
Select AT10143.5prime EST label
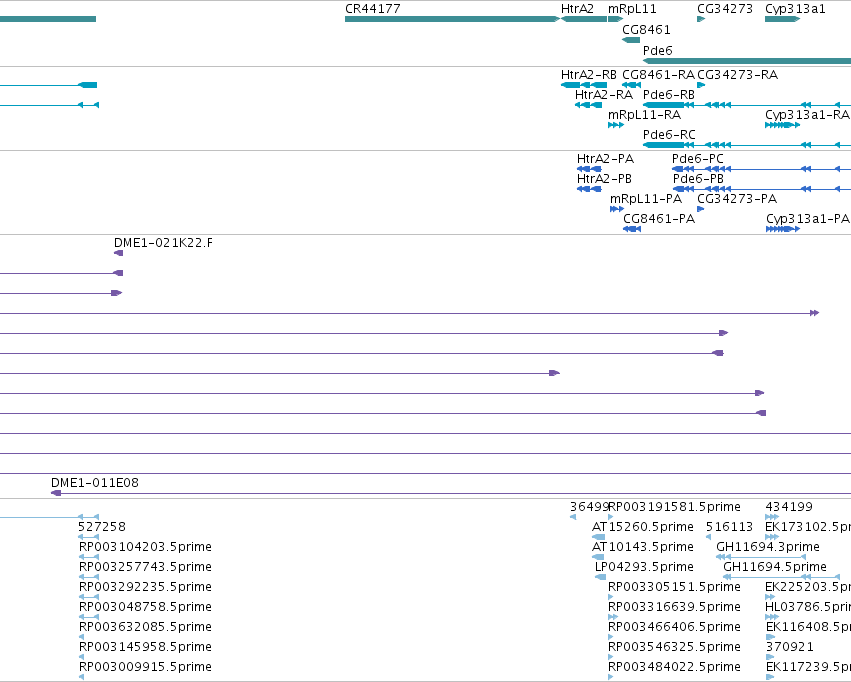643,547
